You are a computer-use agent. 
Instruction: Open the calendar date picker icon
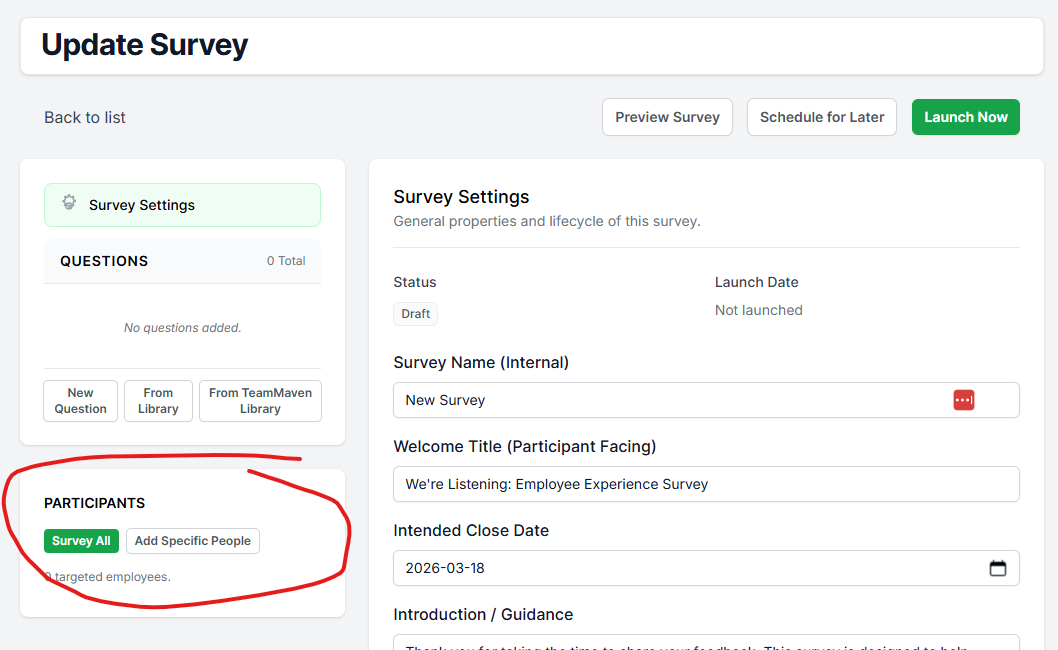click(x=997, y=568)
